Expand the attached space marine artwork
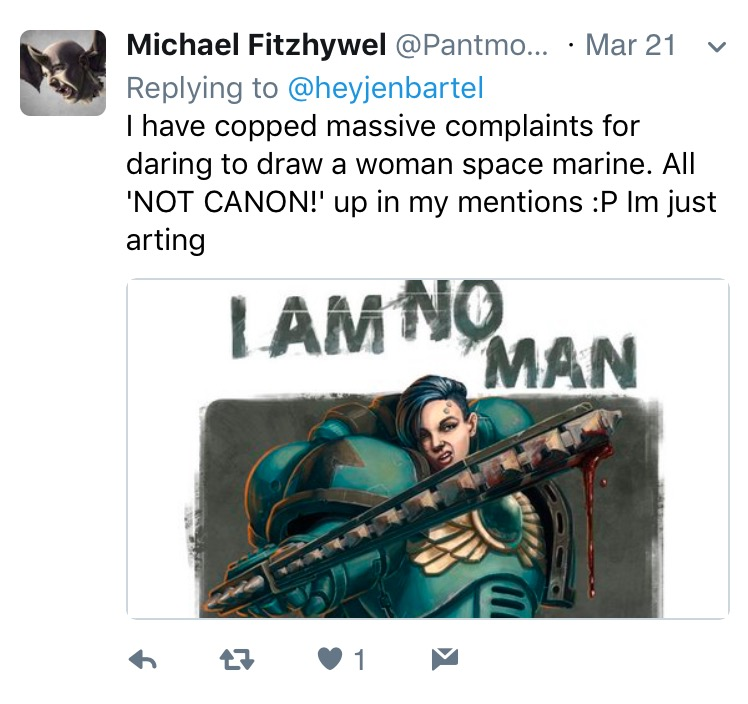This screenshot has height=704, width=748. pos(428,448)
